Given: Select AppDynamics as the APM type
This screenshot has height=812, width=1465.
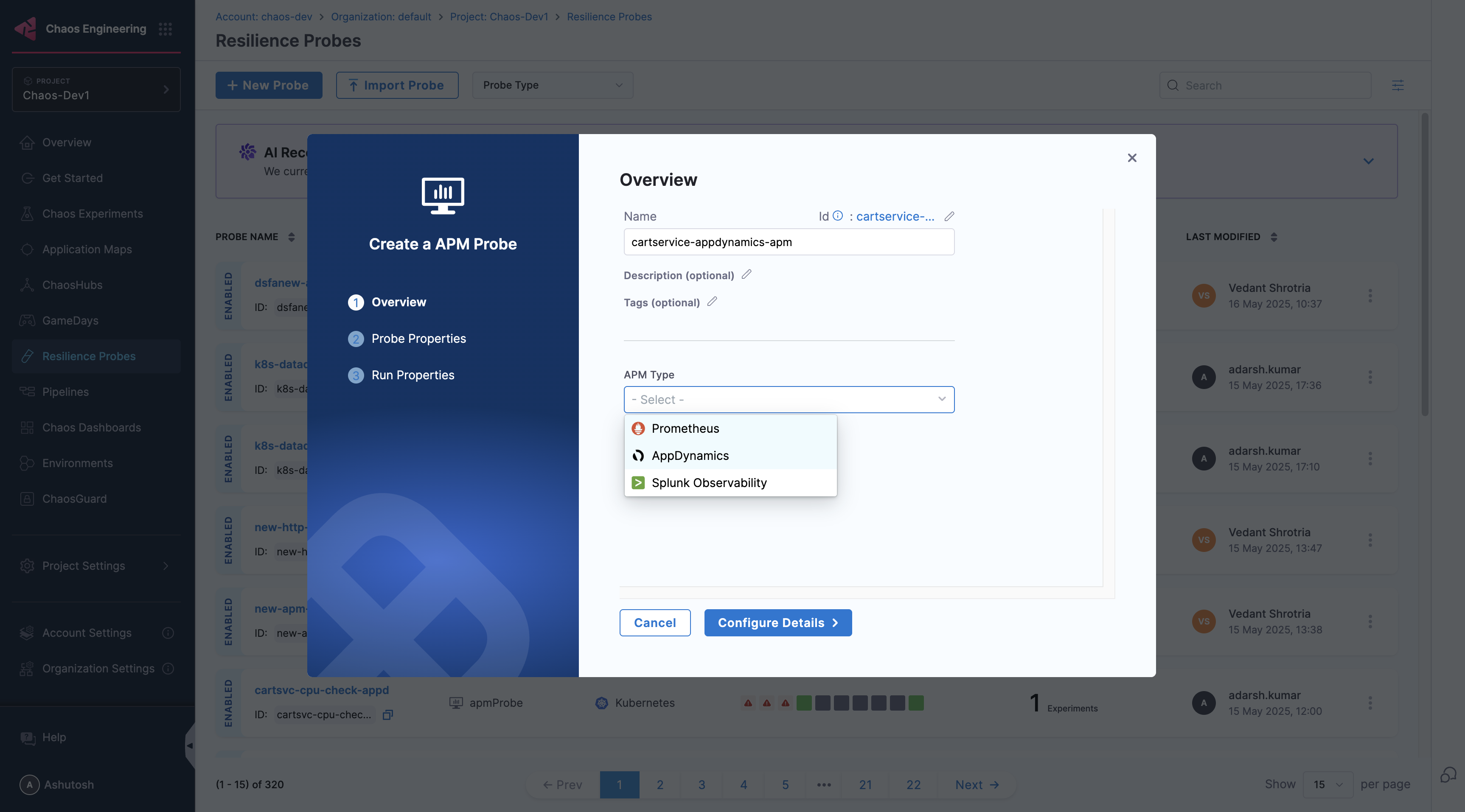Looking at the screenshot, I should pos(690,455).
